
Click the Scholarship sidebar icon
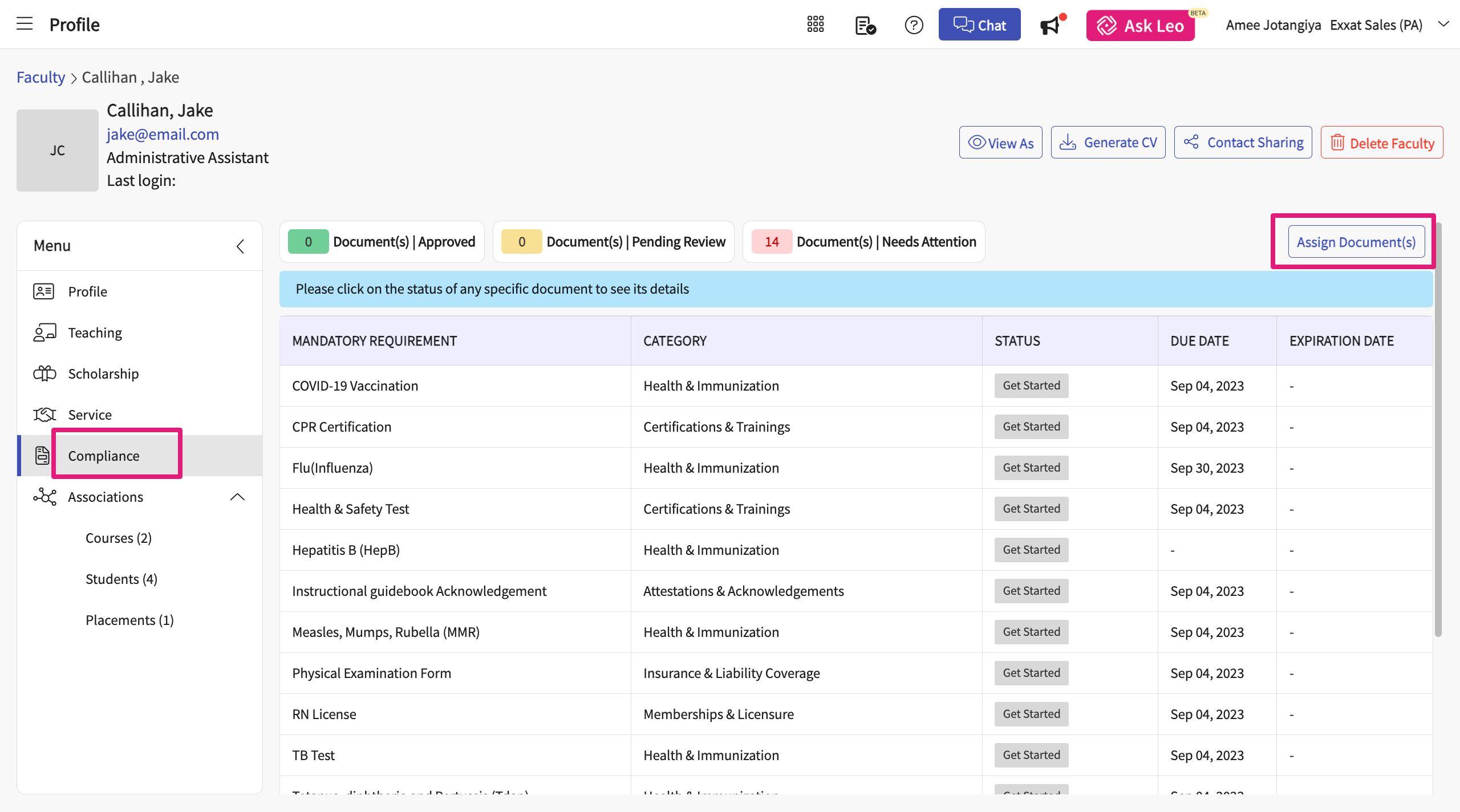tap(44, 373)
